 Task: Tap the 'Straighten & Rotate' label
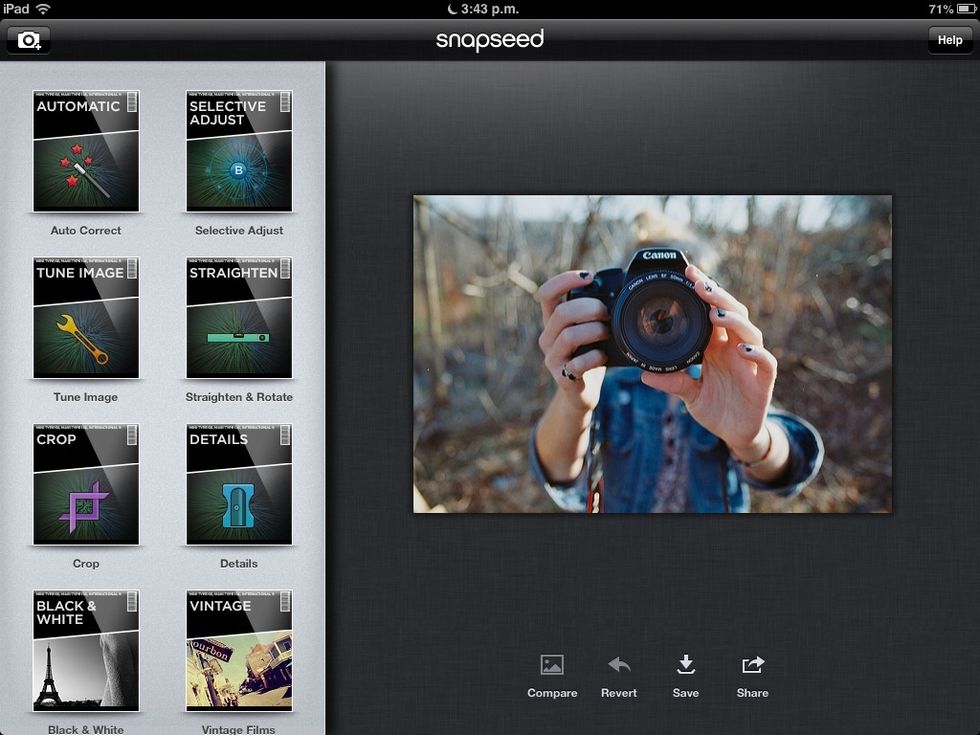239,397
